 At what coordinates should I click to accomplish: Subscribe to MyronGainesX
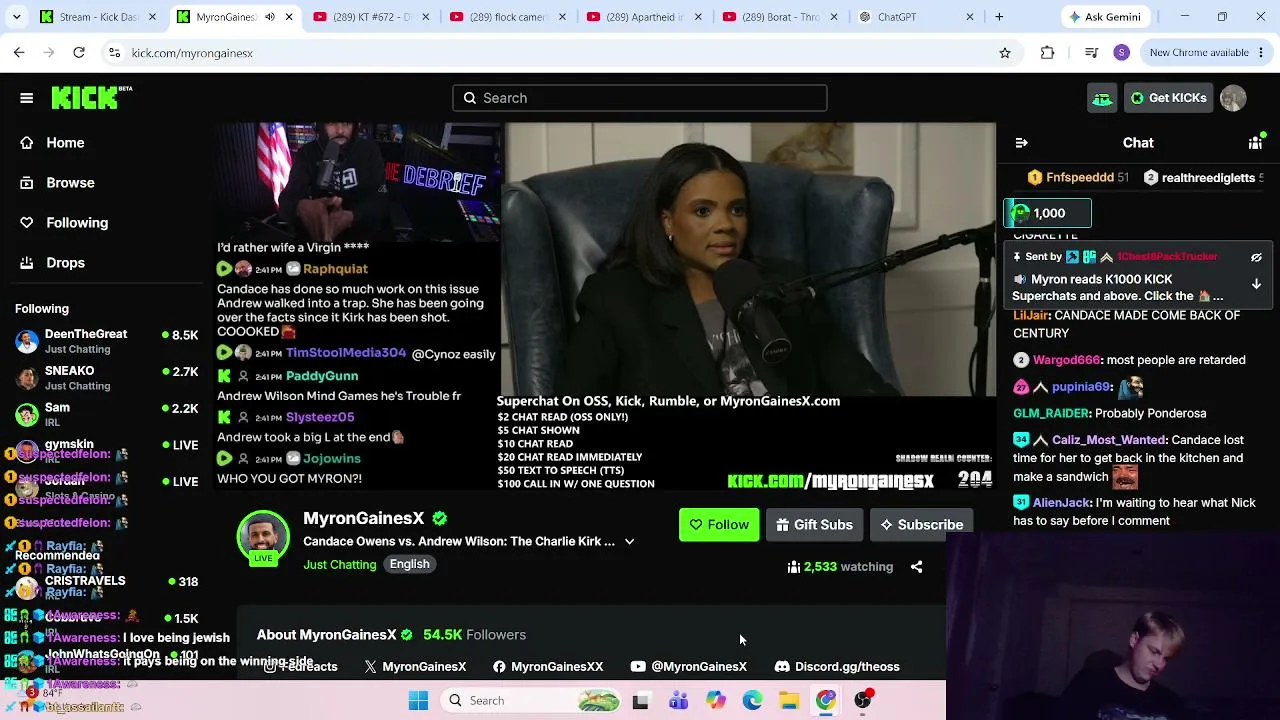[921, 525]
